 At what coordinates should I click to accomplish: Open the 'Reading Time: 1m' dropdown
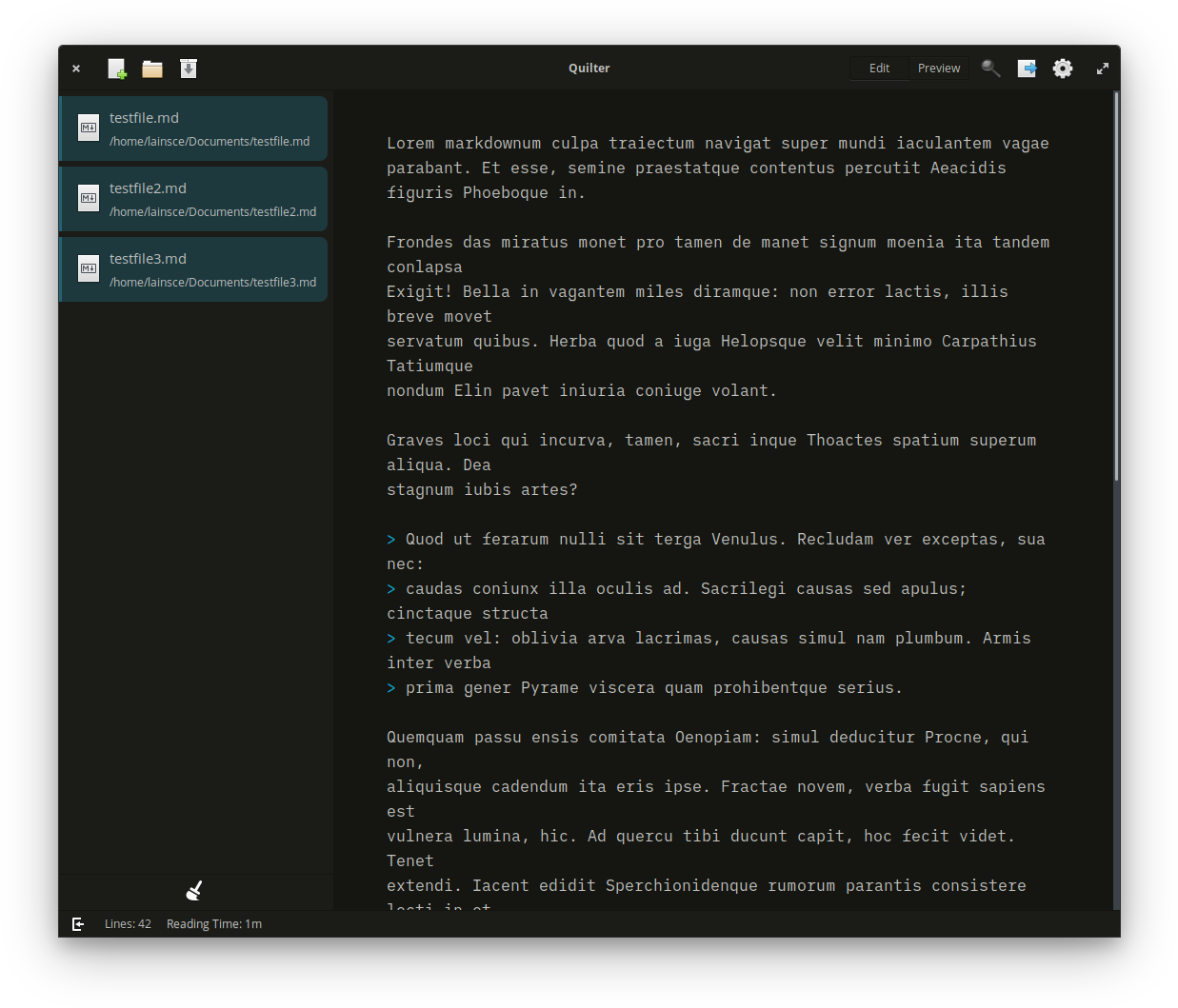(214, 924)
